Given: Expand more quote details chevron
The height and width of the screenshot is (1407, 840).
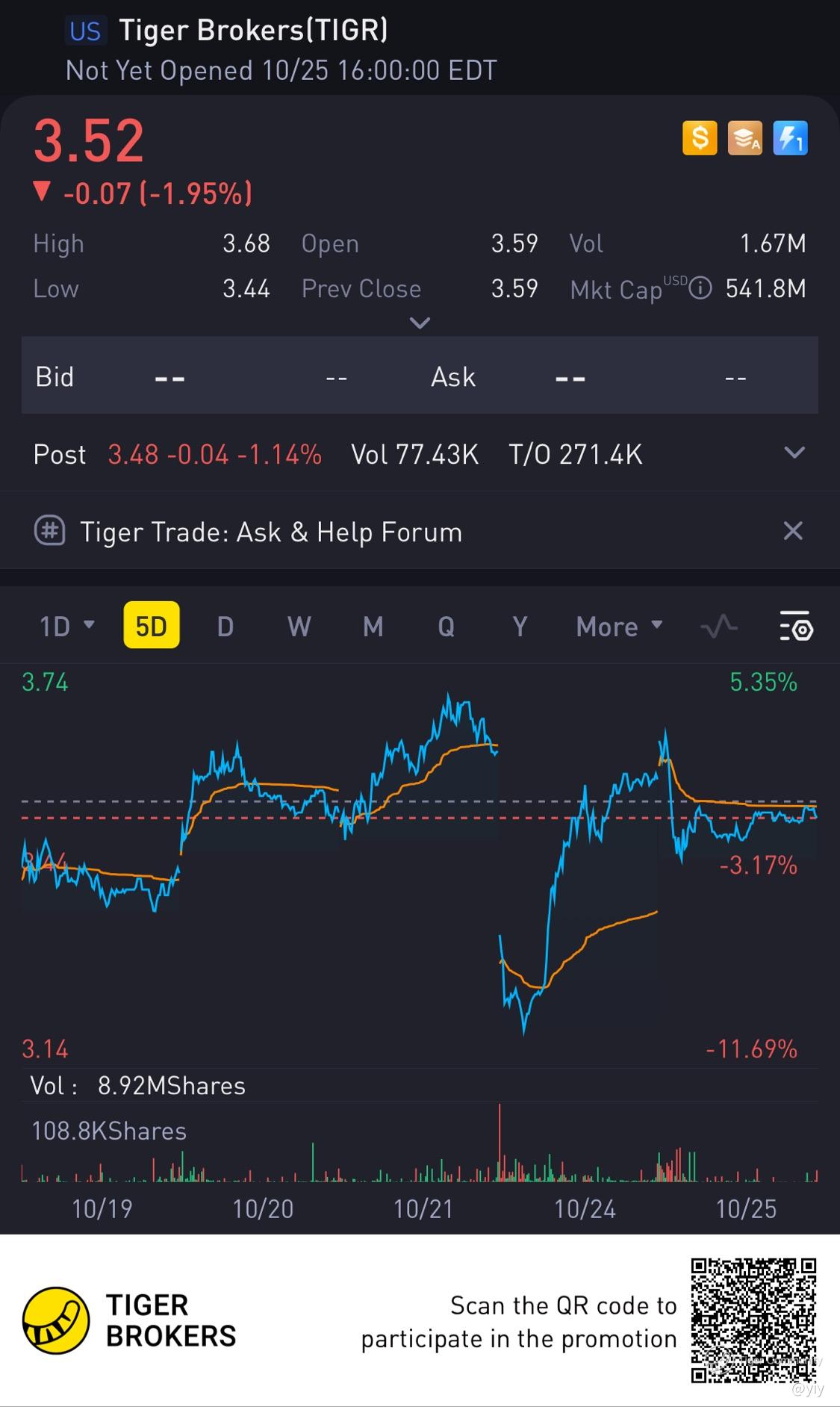Looking at the screenshot, I should pyautogui.click(x=420, y=323).
